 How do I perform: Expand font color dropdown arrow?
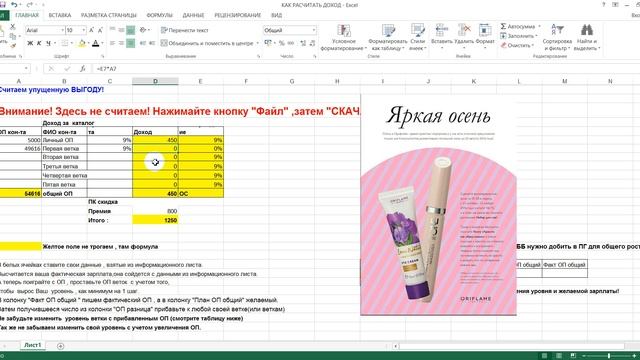click(x=102, y=43)
